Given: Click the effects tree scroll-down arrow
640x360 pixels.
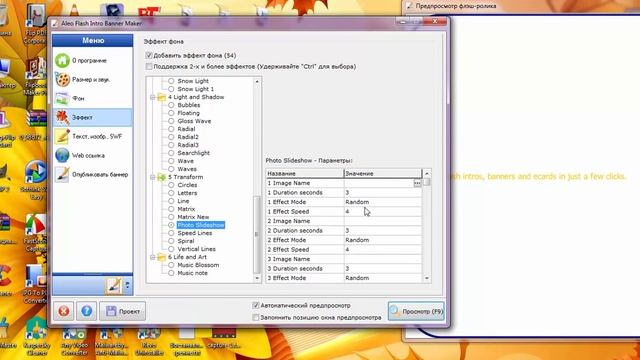Looking at the screenshot, I should pos(257,278).
